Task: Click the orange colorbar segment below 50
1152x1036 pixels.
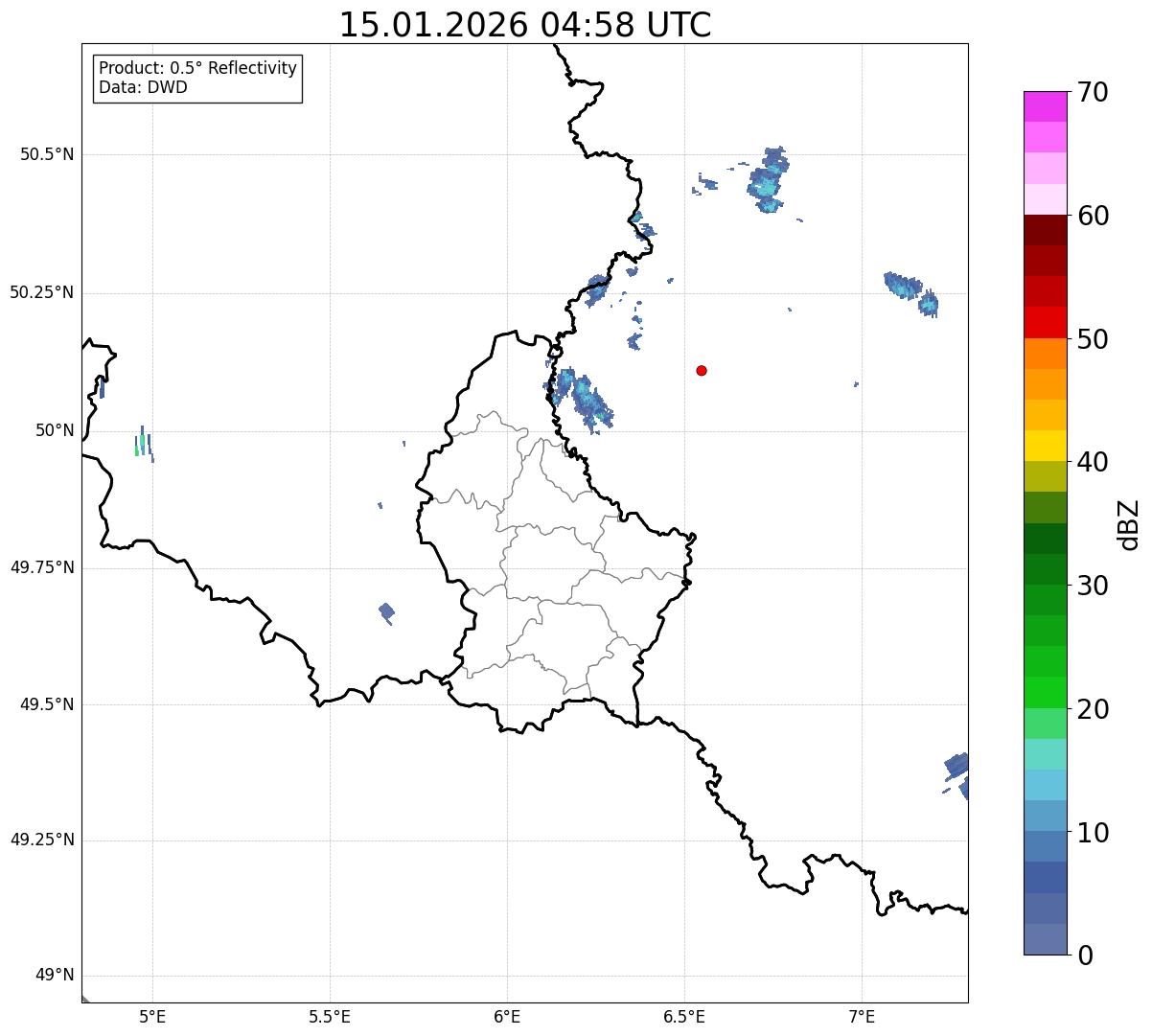Action: (1046, 354)
